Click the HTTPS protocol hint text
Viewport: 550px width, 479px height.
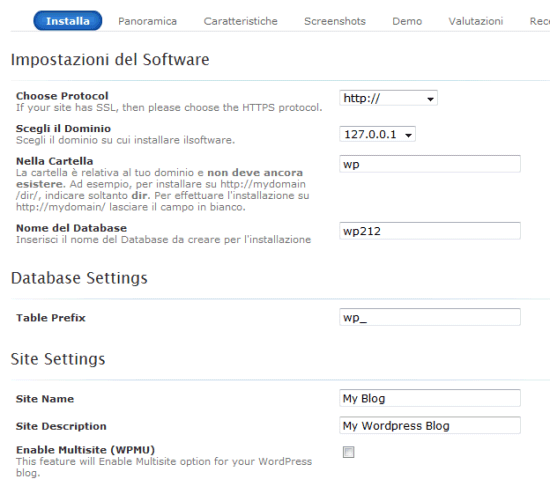click(169, 107)
